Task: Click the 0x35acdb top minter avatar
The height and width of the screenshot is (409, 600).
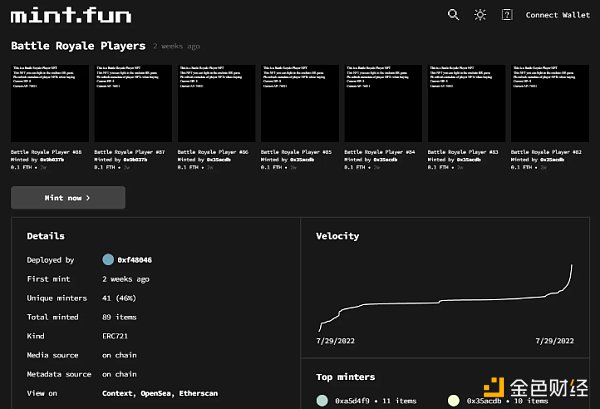Action: click(x=454, y=400)
